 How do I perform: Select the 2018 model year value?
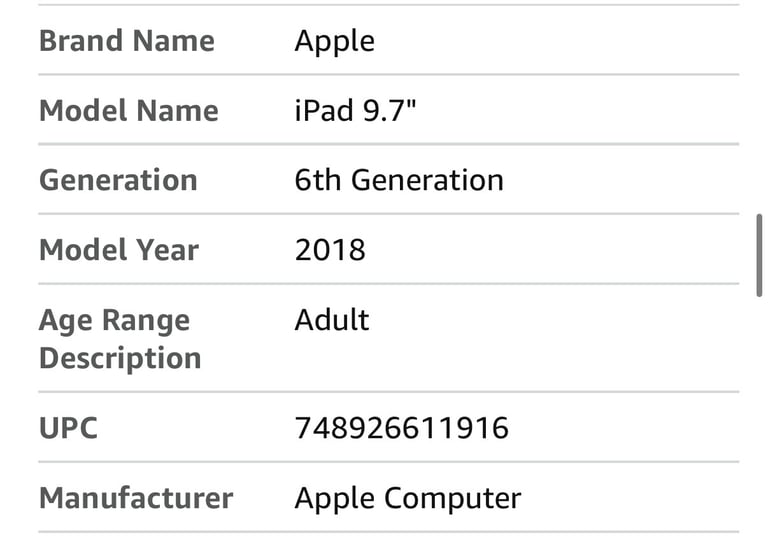coord(330,250)
